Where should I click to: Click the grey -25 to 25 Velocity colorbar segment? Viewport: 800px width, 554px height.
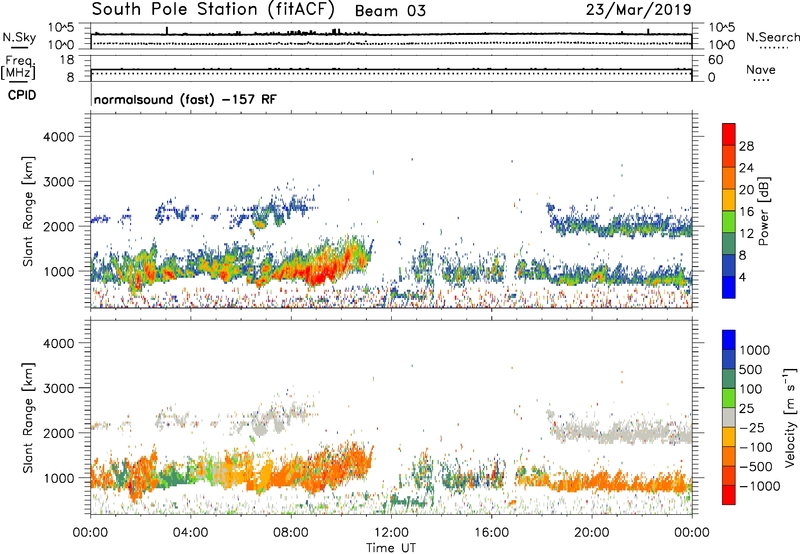[729, 418]
